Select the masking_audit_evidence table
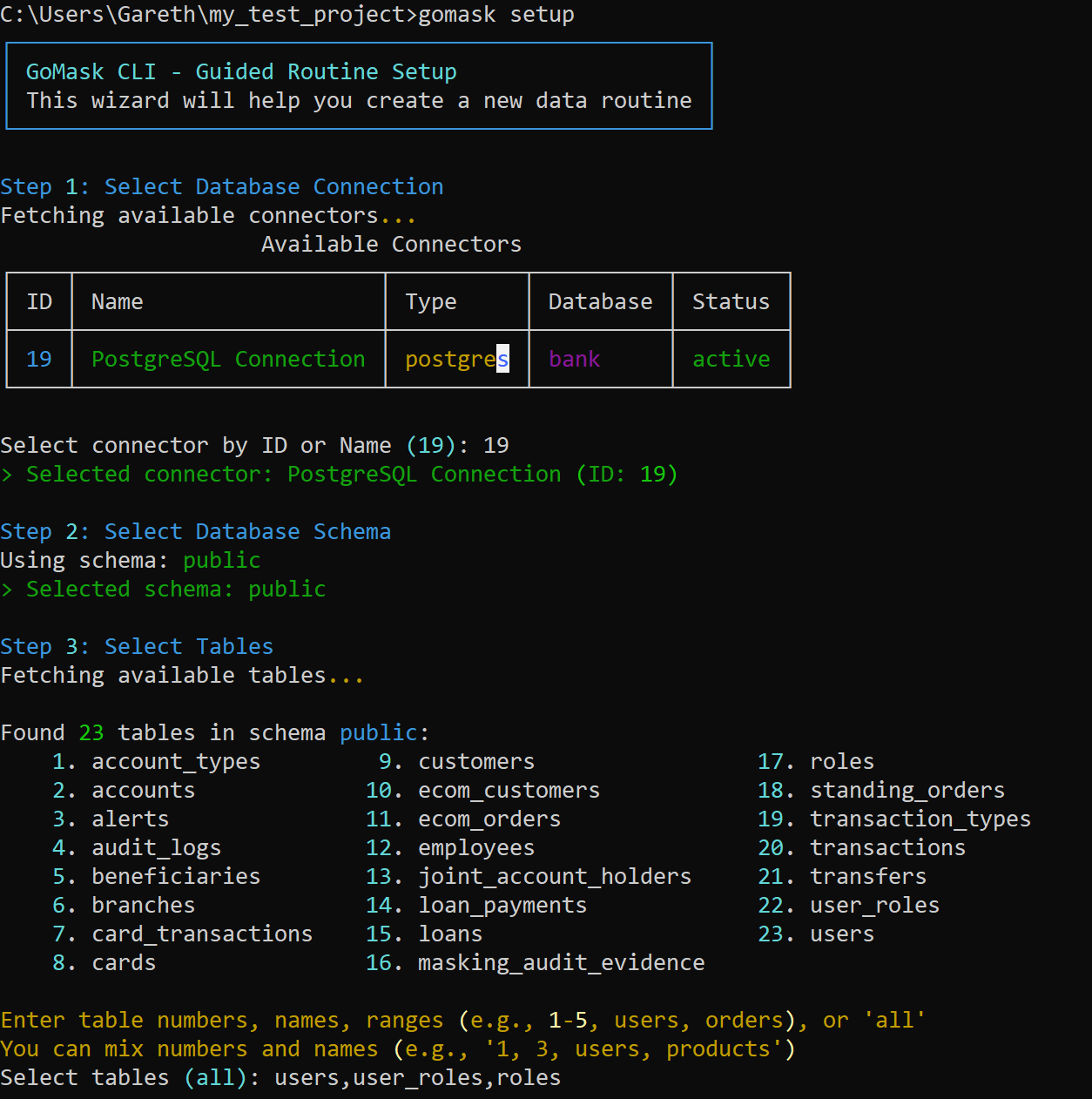This screenshot has width=1092, height=1099. [x=561, y=963]
